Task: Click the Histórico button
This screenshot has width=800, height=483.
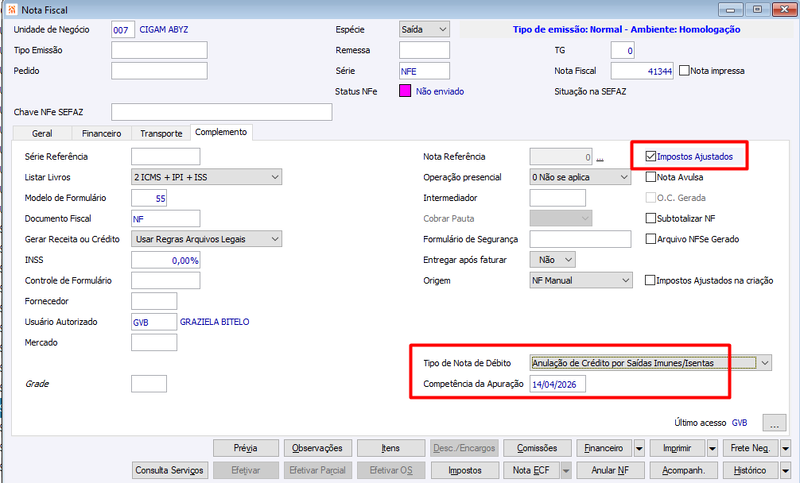Action: 751,470
